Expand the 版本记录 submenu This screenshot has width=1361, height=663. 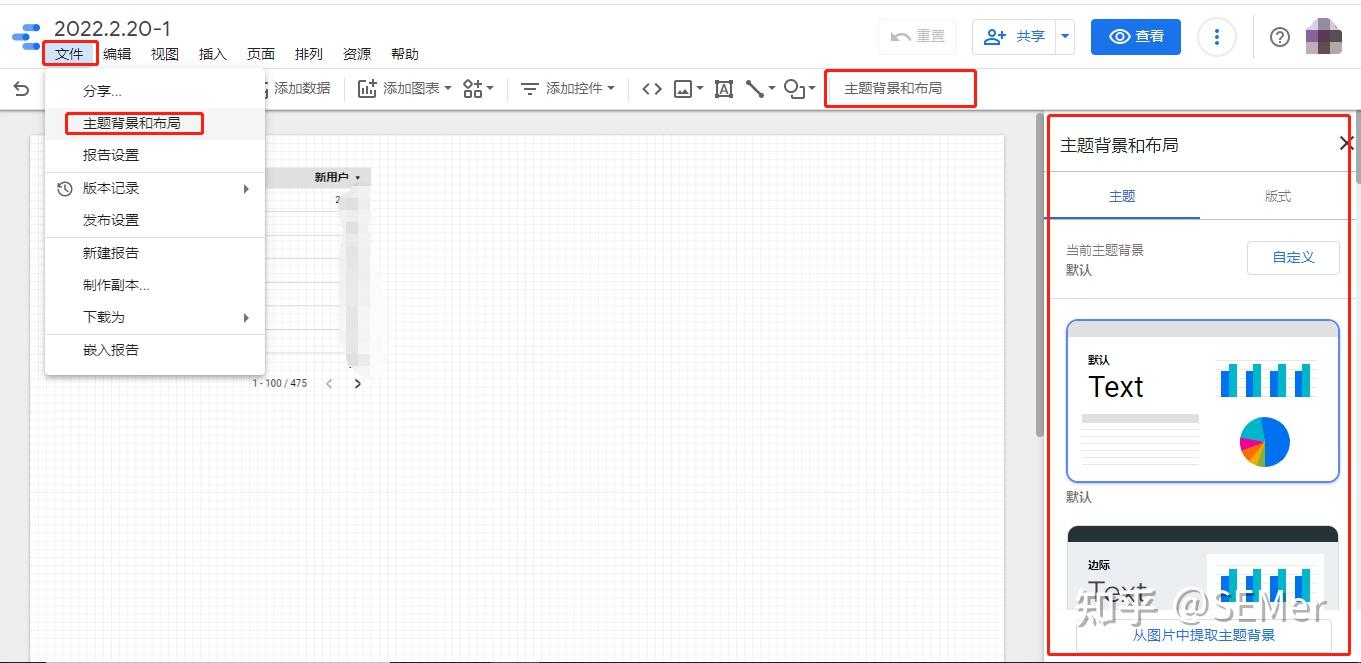point(112,187)
